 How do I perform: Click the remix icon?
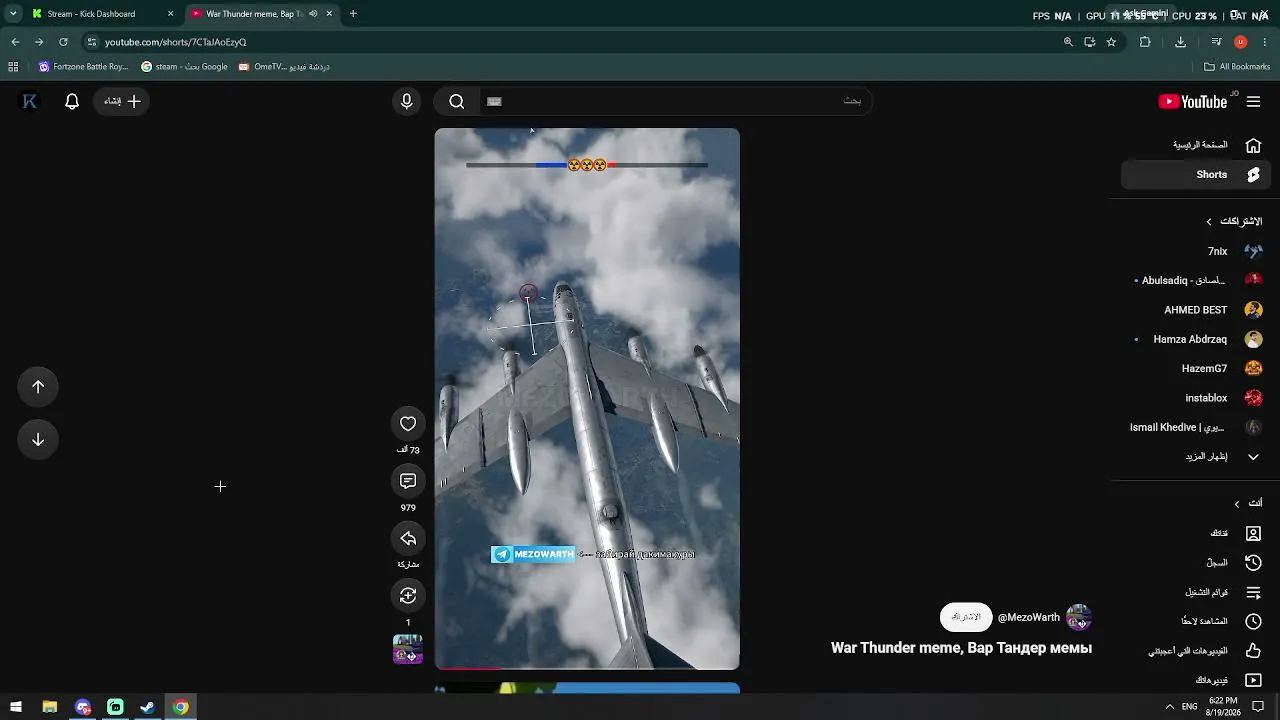[408, 595]
